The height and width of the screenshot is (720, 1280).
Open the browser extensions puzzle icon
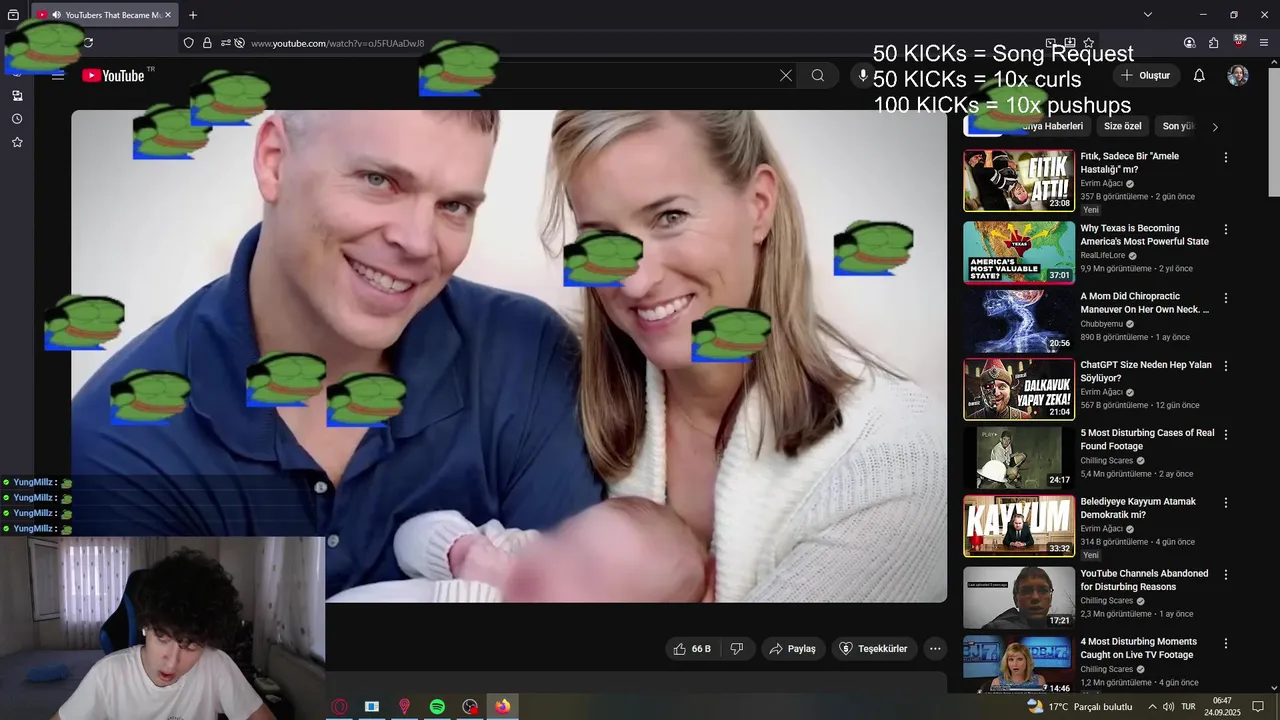(x=1213, y=43)
